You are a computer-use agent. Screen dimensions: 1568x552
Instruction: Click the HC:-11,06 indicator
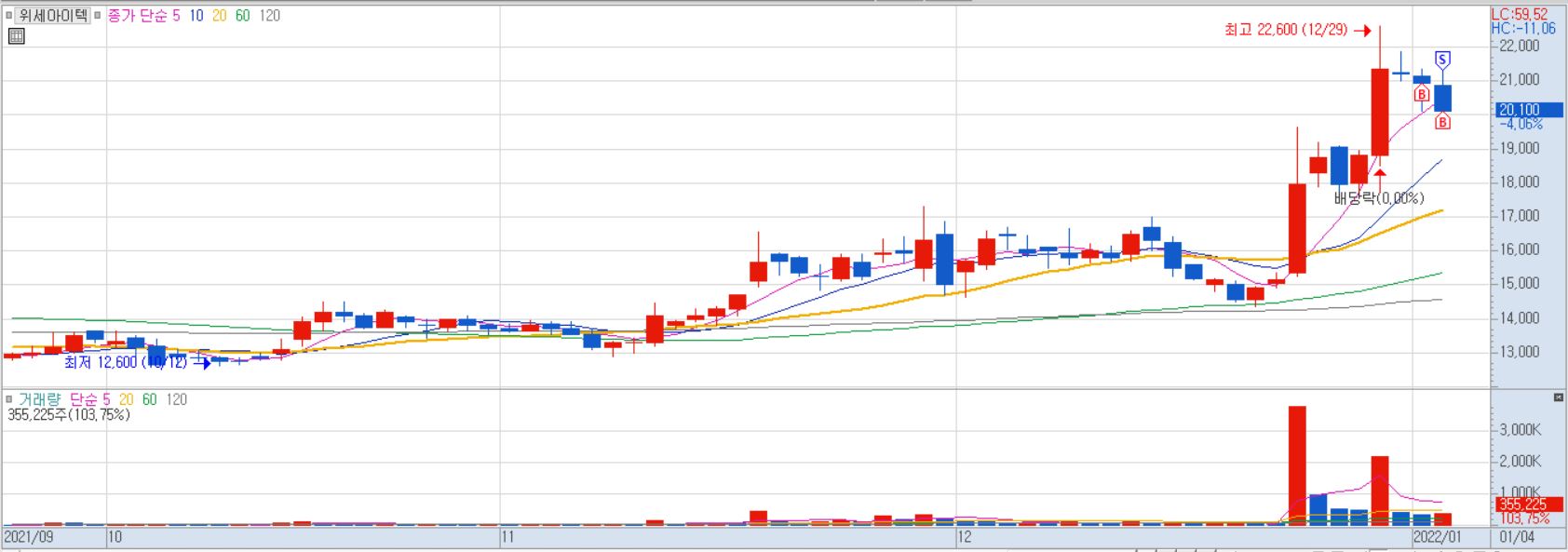[x=1523, y=28]
